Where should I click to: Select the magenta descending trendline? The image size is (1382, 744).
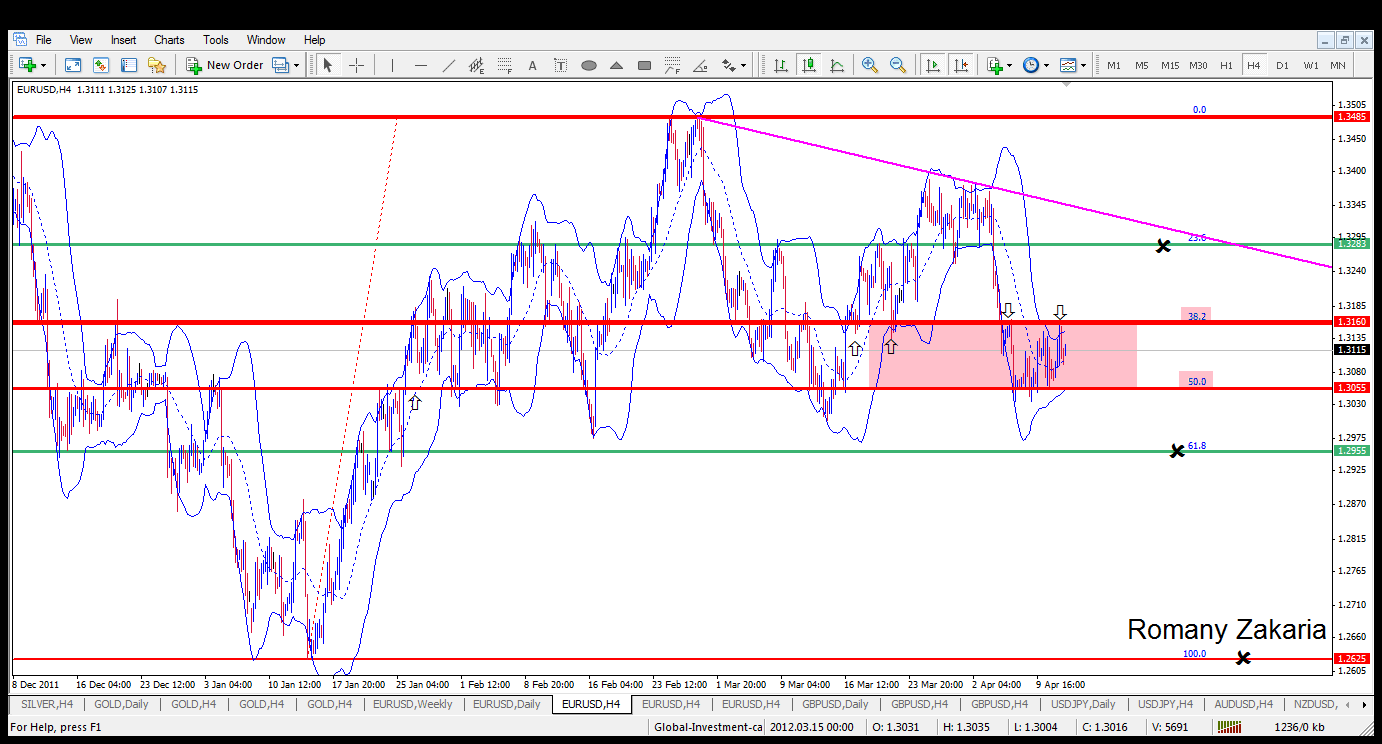tap(1015, 192)
